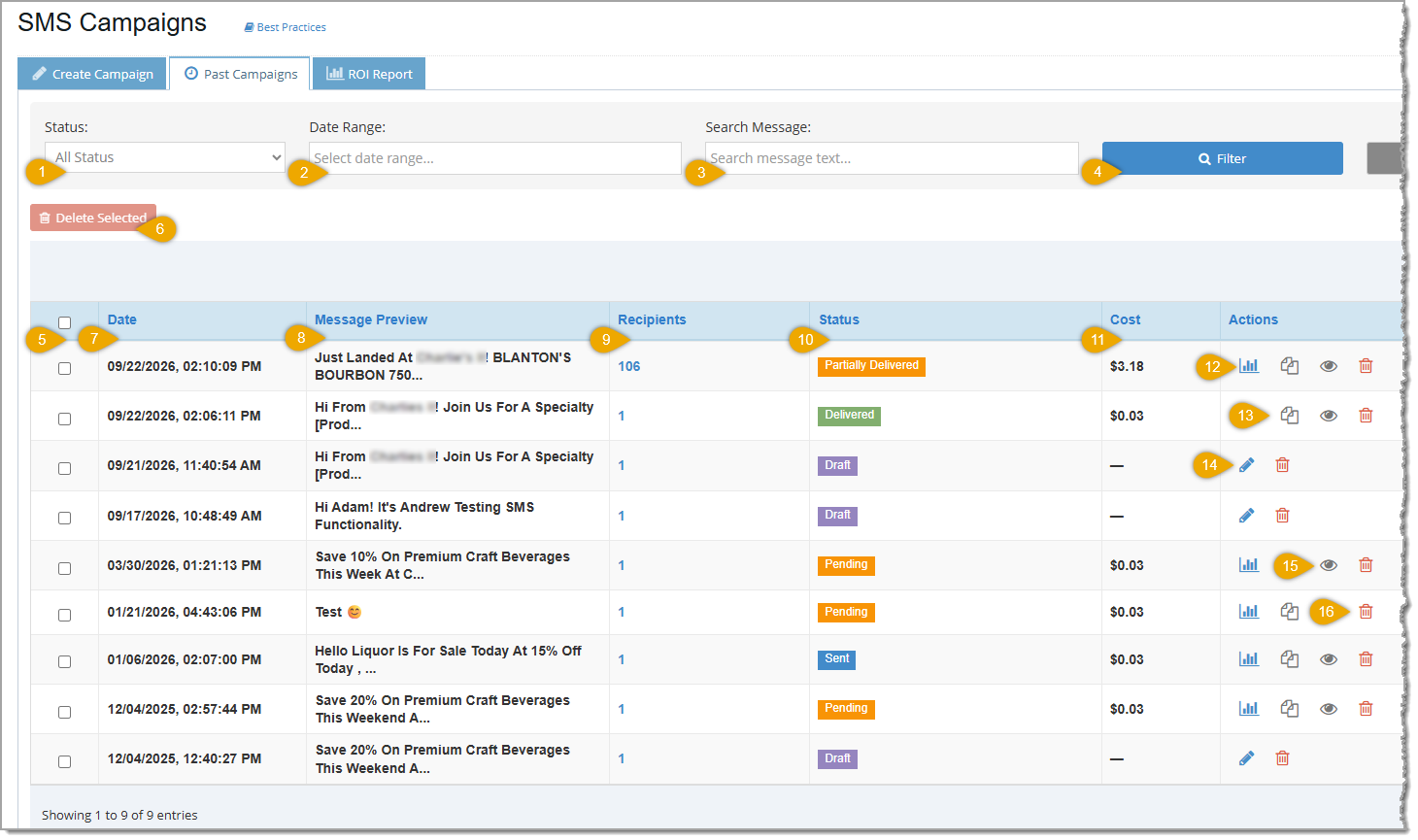1418x840 pixels.
Task: Edit the 09/21/2026 draft with pencil icon
Action: [x=1247, y=465]
